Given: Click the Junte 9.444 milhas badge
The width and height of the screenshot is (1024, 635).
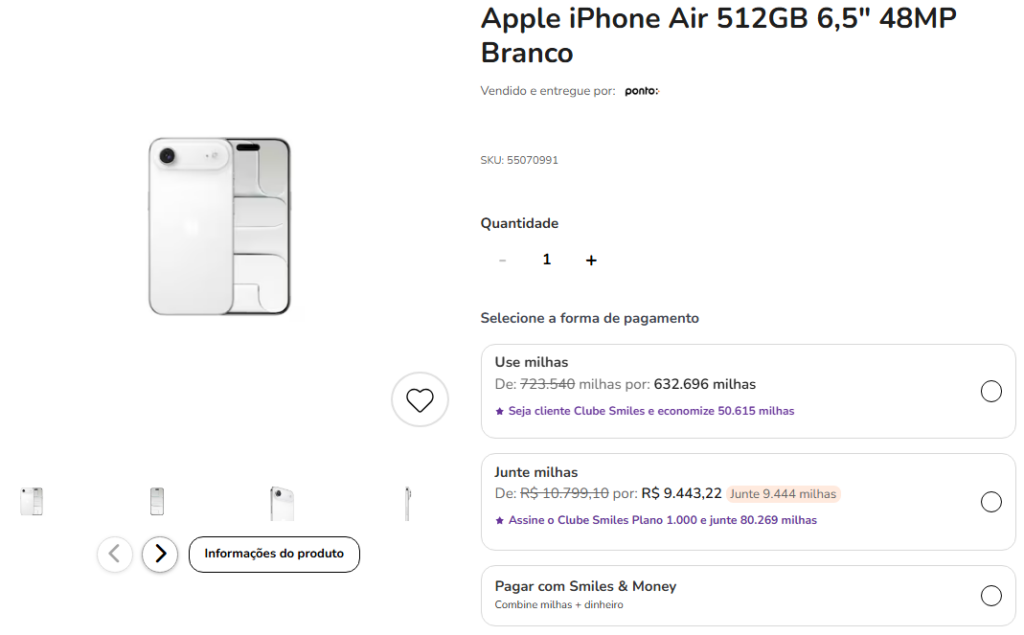Looking at the screenshot, I should pos(783,494).
